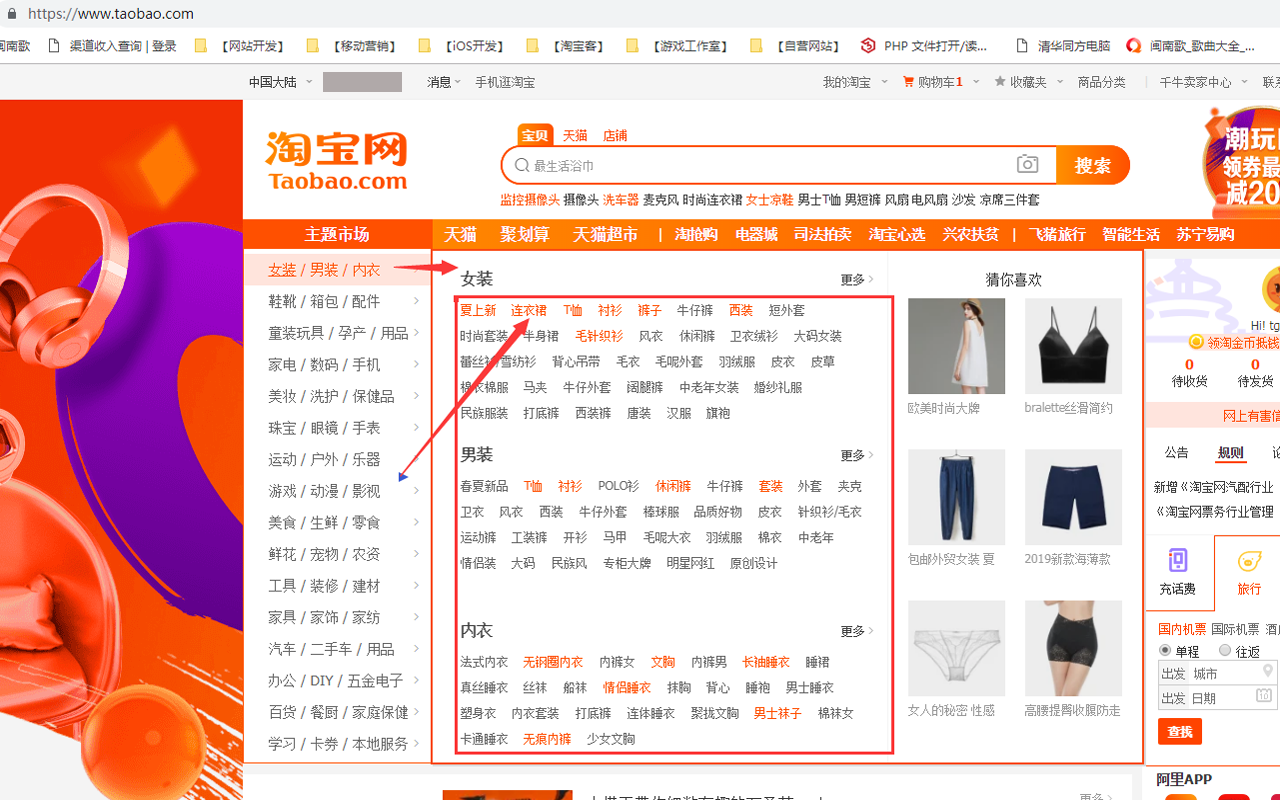
Task: Open the 汉服 link under 女装
Action: (679, 413)
